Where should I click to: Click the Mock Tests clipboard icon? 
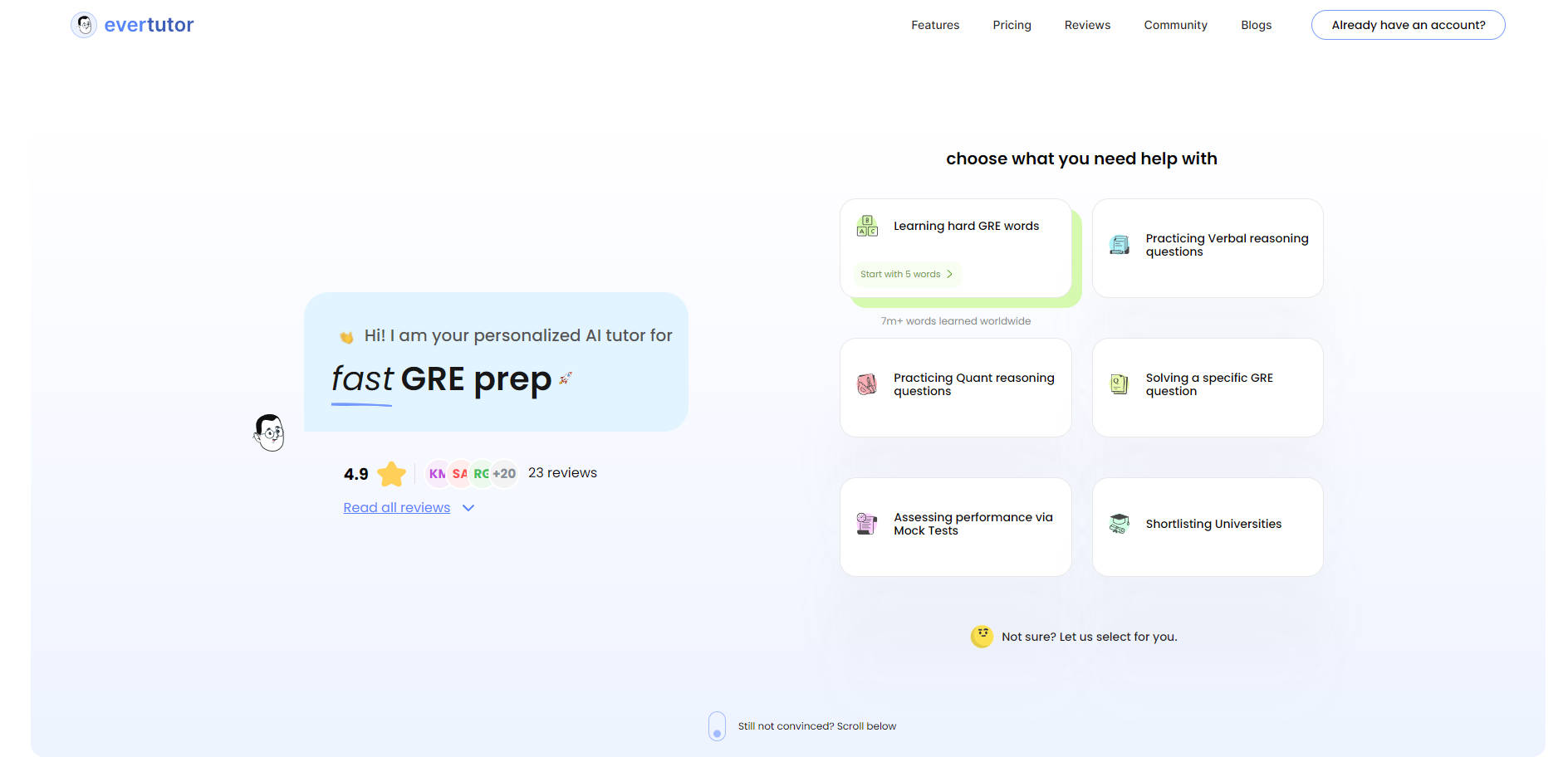coord(866,524)
